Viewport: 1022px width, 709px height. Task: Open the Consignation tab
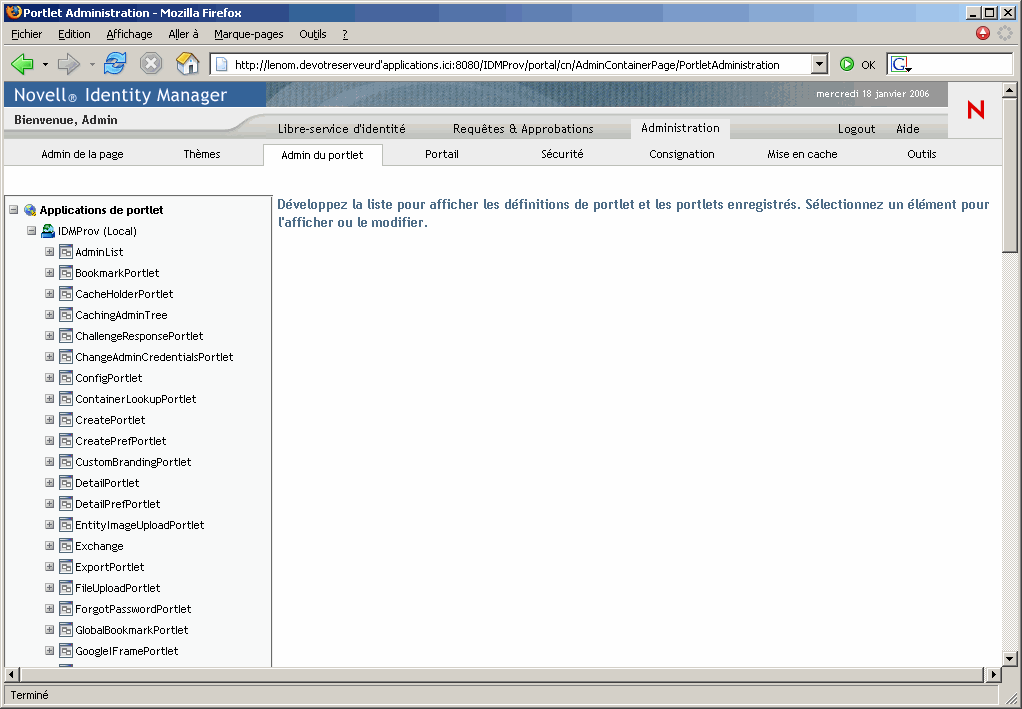click(x=682, y=154)
